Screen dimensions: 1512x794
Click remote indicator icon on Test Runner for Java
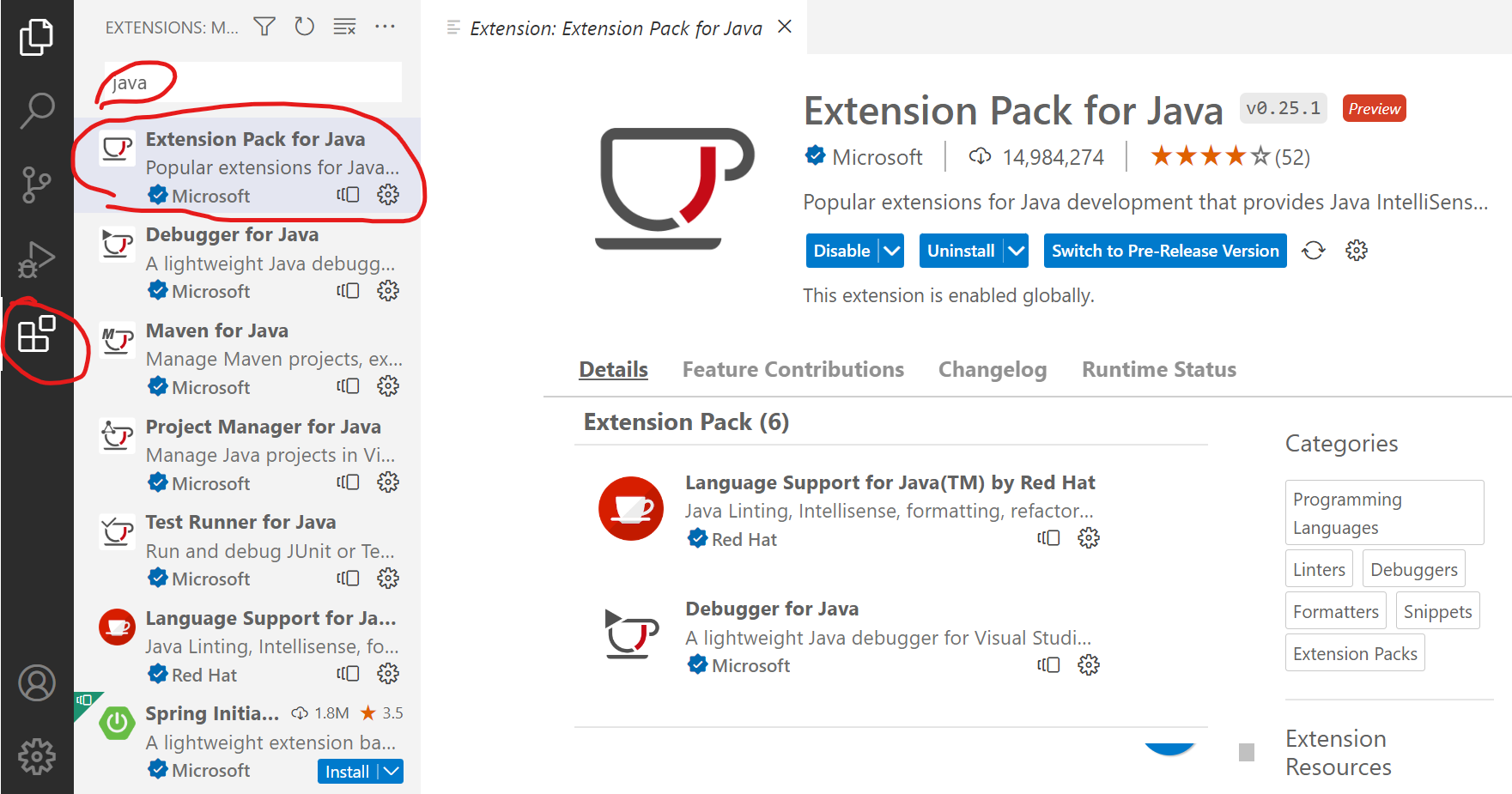pyautogui.click(x=348, y=579)
